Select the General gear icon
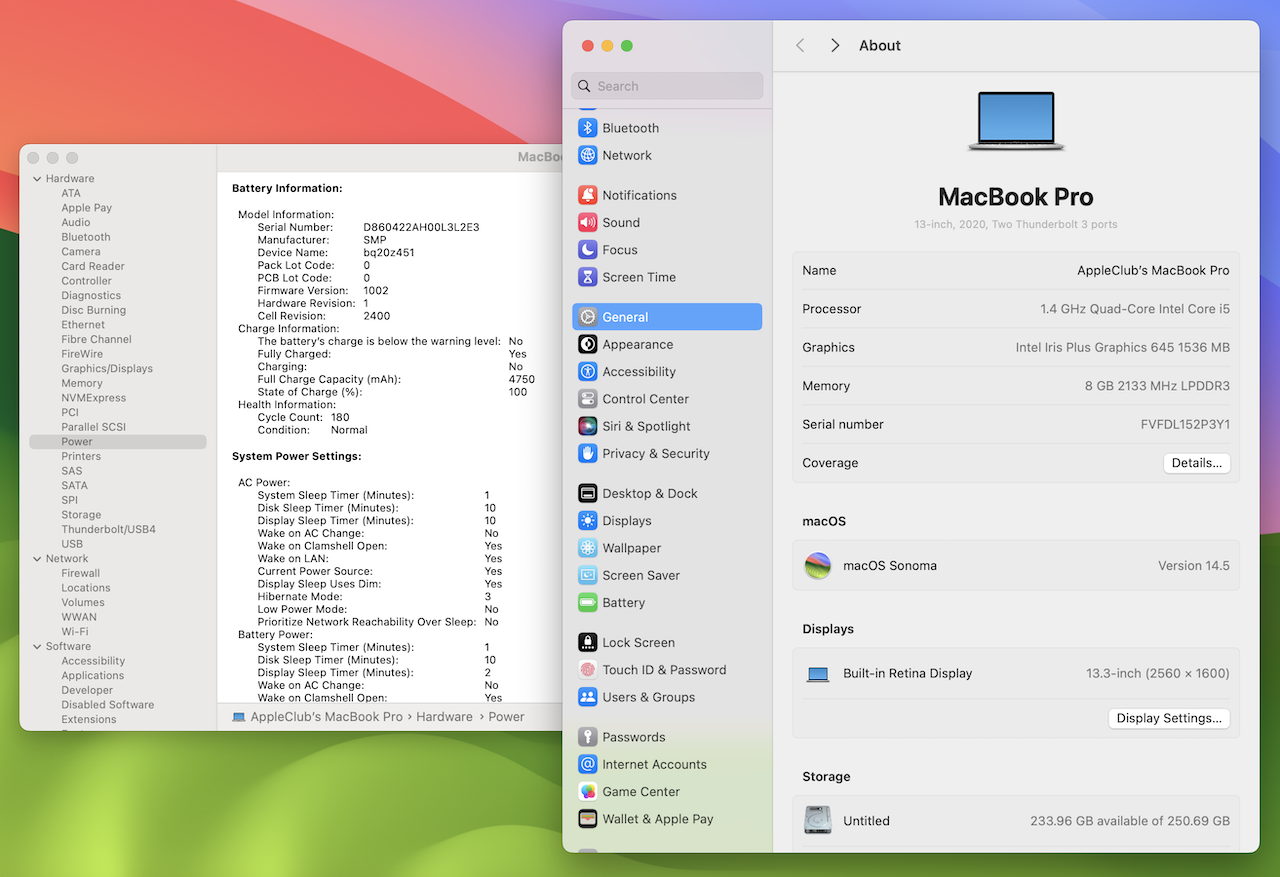 [x=588, y=317]
